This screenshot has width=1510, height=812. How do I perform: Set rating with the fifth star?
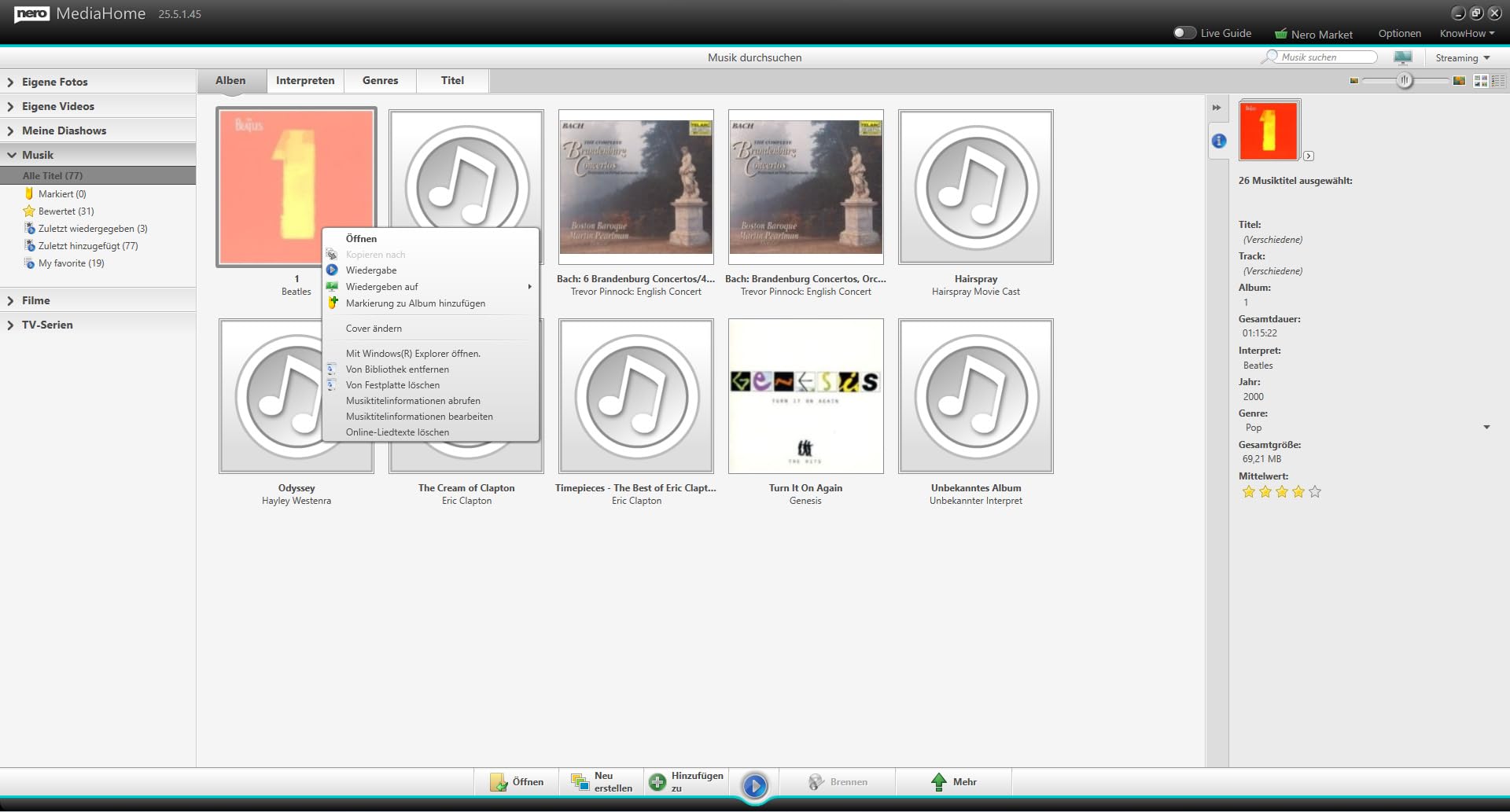(x=1315, y=492)
